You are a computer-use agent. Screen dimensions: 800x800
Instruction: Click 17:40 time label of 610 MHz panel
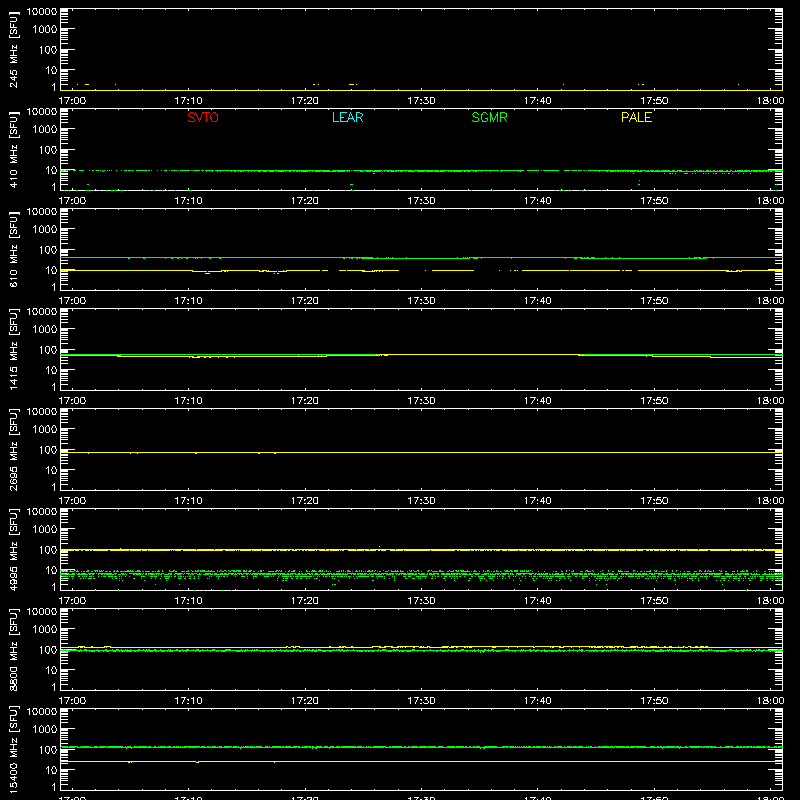pyautogui.click(x=538, y=301)
